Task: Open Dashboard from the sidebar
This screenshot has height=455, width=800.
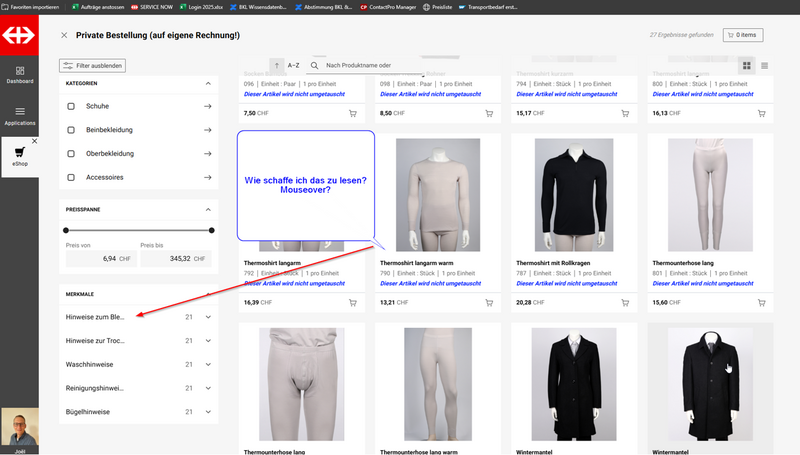Action: [19, 68]
